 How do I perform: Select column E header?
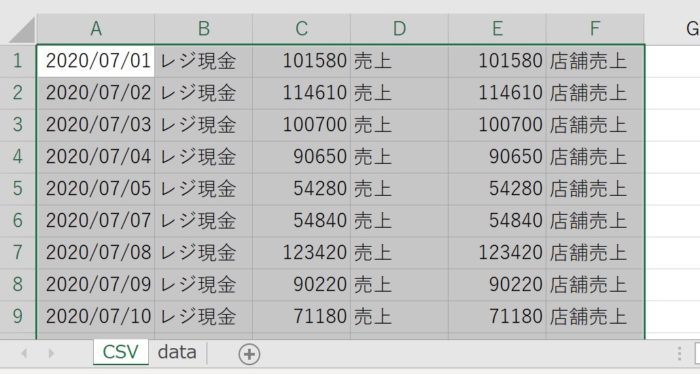497,29
